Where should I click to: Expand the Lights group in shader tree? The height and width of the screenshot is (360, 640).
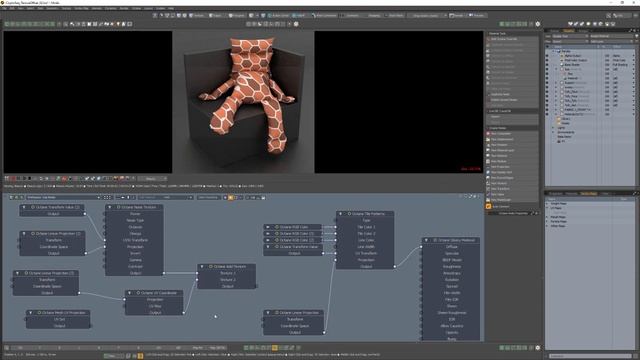point(553,128)
